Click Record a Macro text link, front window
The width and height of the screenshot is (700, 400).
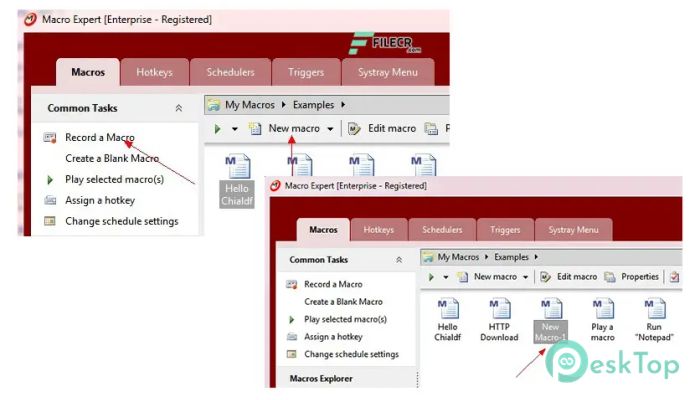point(333,284)
